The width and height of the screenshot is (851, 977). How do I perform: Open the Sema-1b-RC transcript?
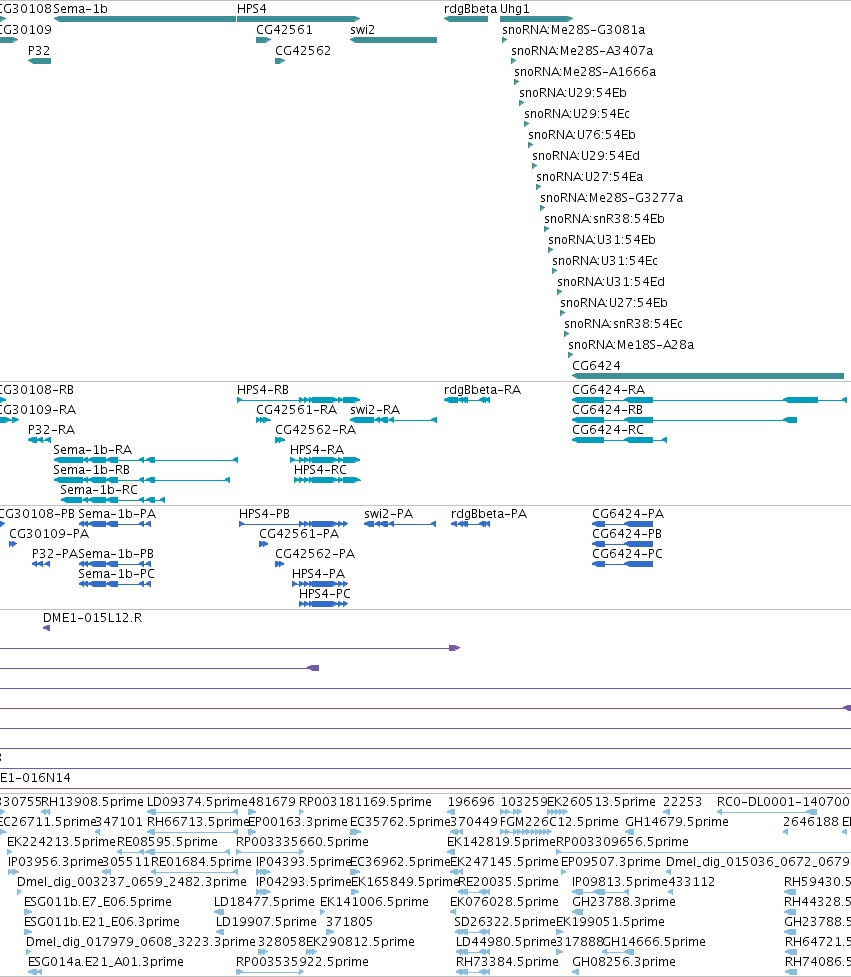pos(112,500)
